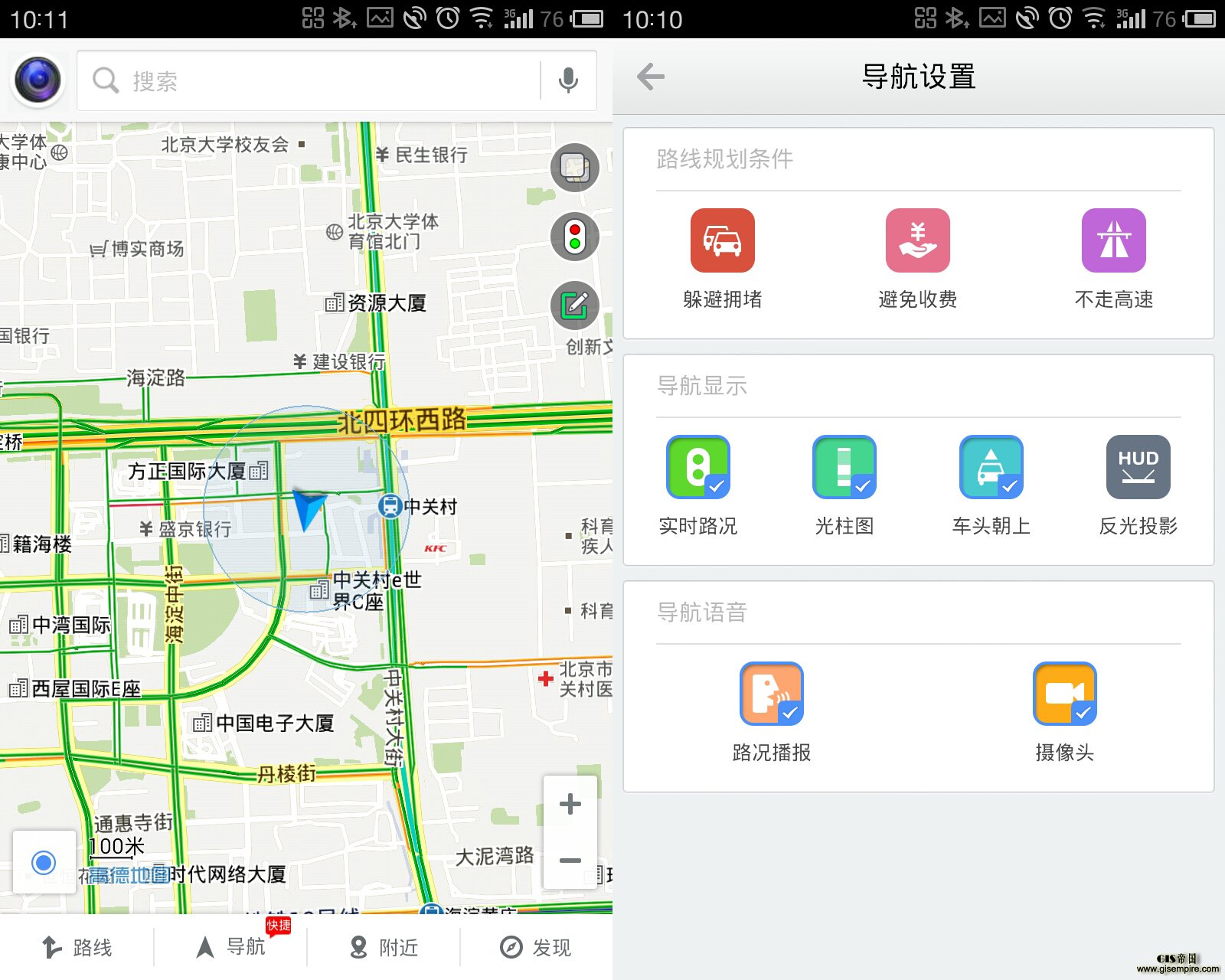Toggle the traffic light overlay button
Screen dimensions: 1225x980
coord(575,237)
